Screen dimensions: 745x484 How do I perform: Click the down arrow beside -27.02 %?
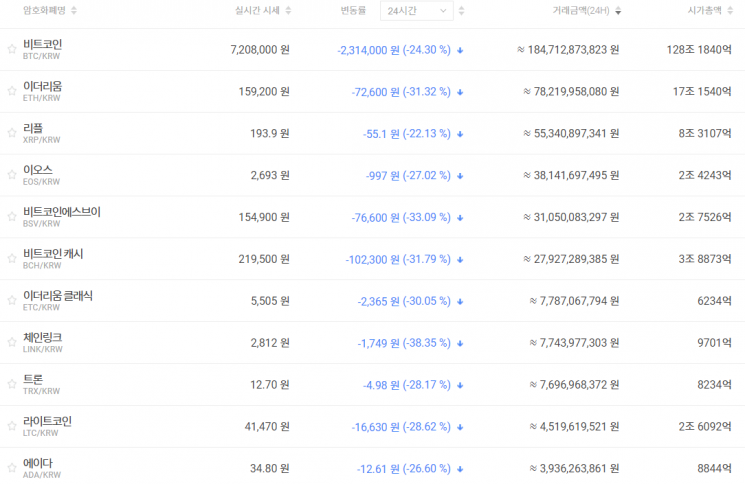(460, 176)
